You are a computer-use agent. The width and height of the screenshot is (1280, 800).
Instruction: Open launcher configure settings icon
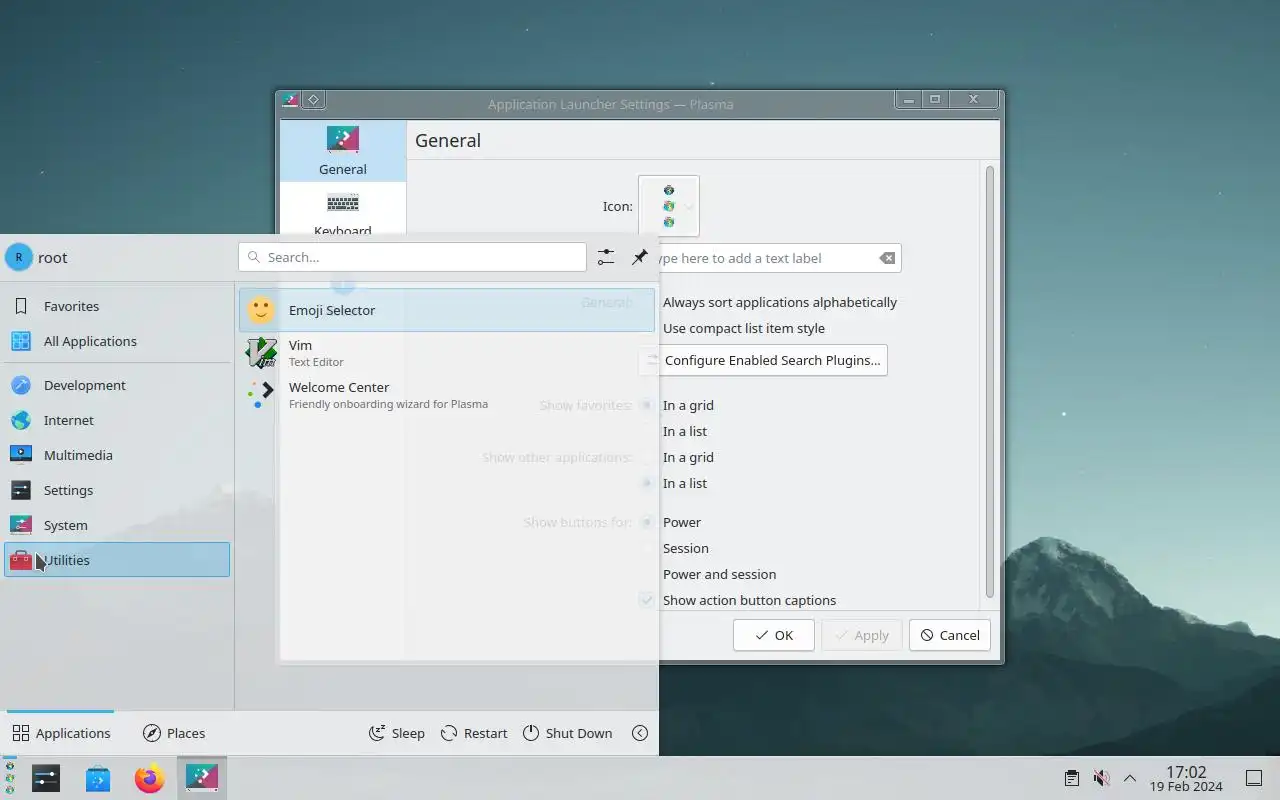606,257
